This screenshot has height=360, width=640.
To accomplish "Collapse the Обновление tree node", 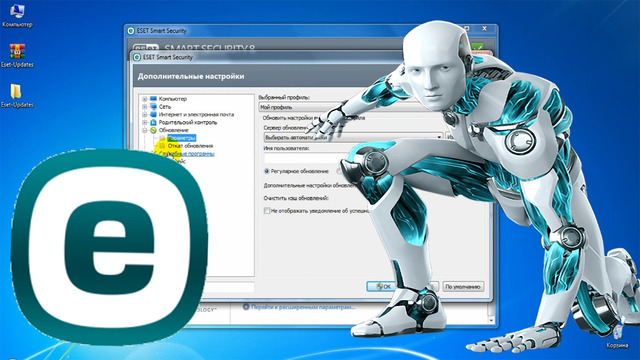I will coord(144,130).
